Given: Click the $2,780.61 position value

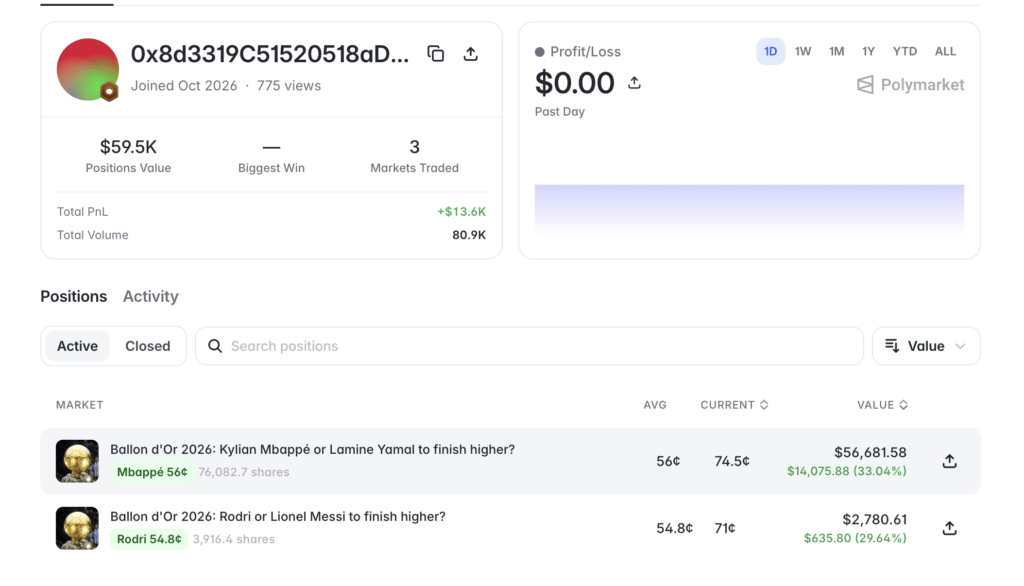Looking at the screenshot, I should [x=874, y=519].
